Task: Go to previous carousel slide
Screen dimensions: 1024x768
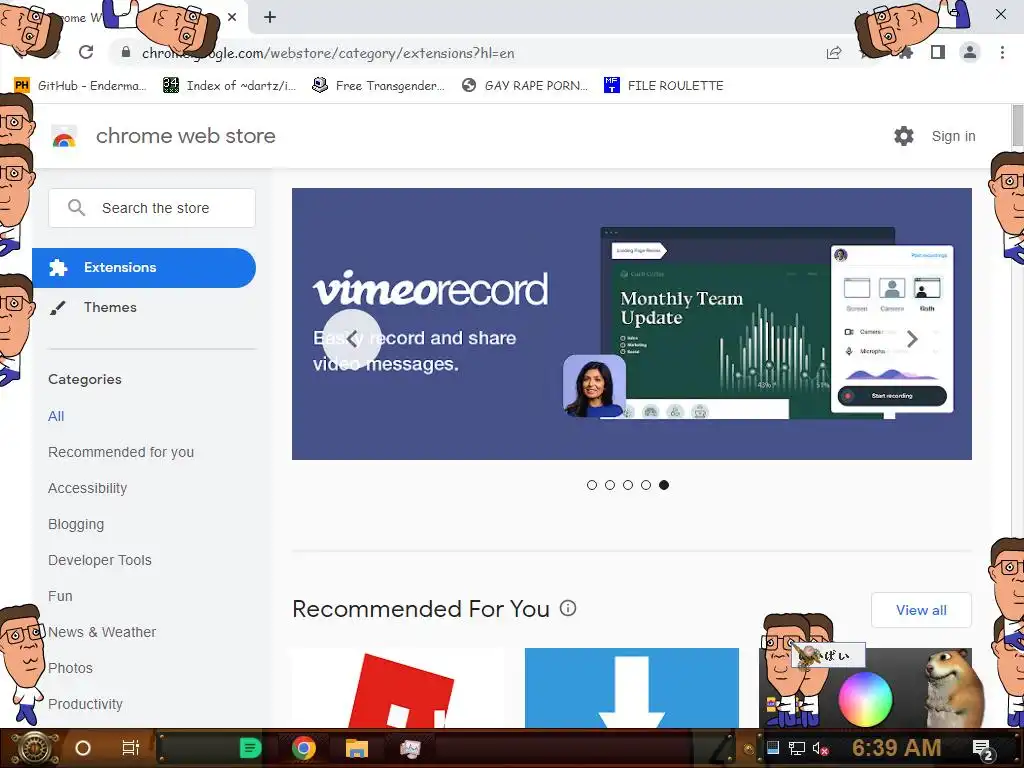Action: click(352, 338)
